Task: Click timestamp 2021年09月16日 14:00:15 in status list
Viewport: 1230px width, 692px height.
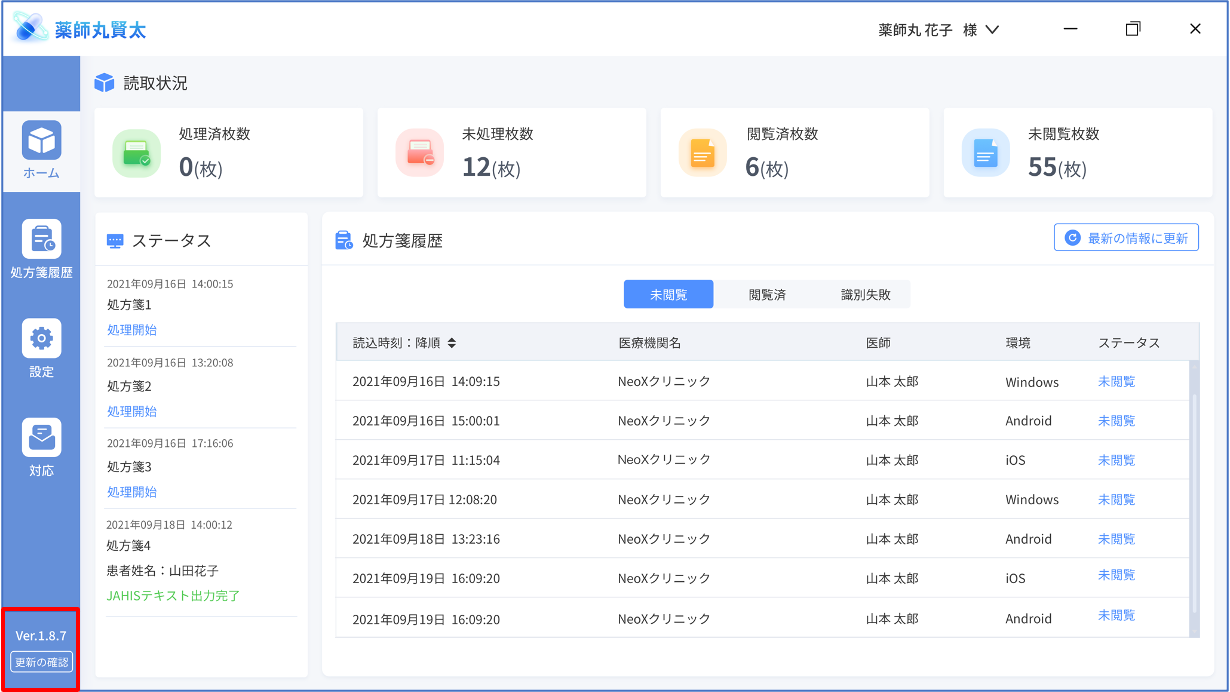Action: coord(170,284)
